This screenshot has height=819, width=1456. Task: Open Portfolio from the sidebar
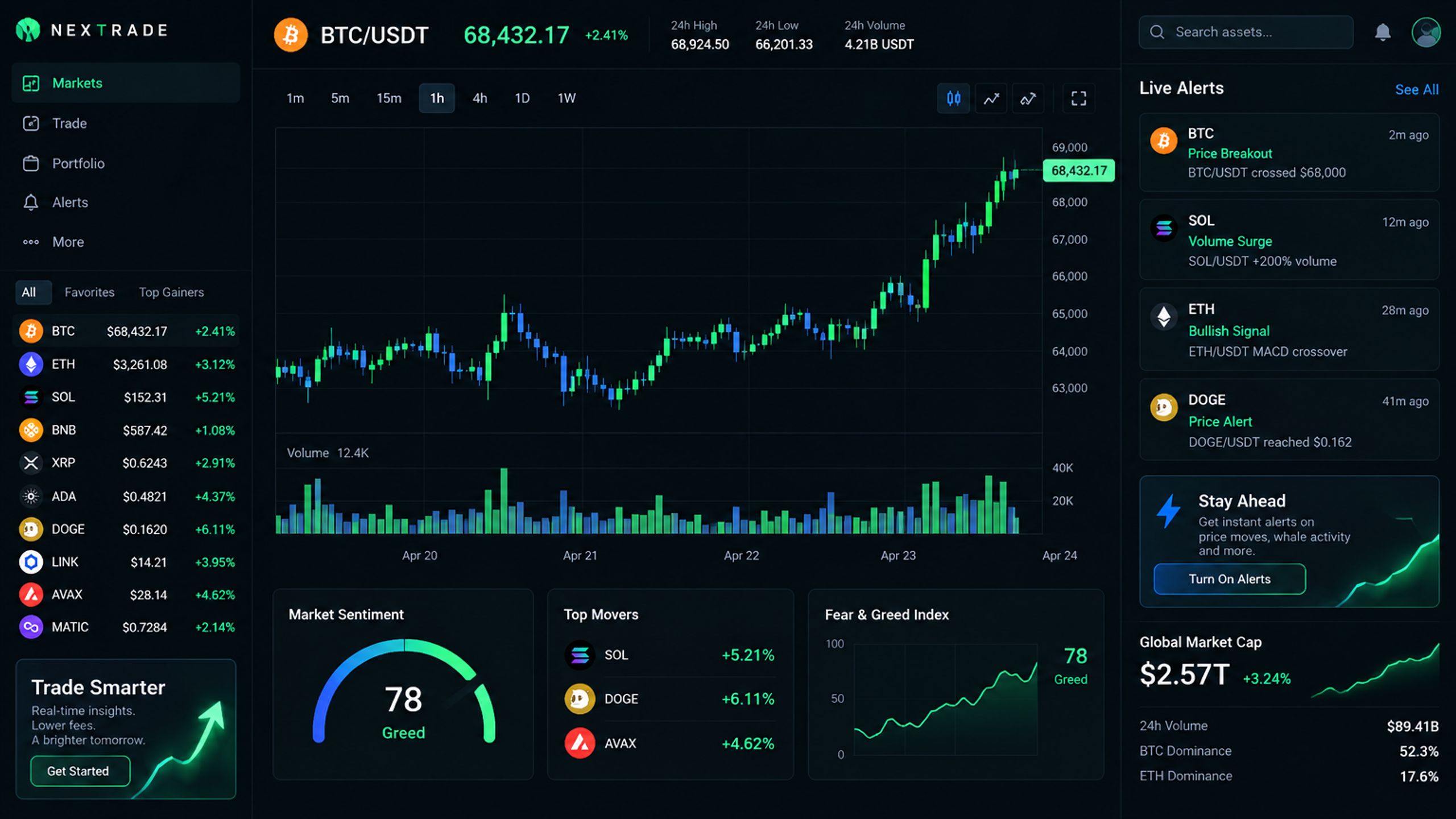[126, 163]
